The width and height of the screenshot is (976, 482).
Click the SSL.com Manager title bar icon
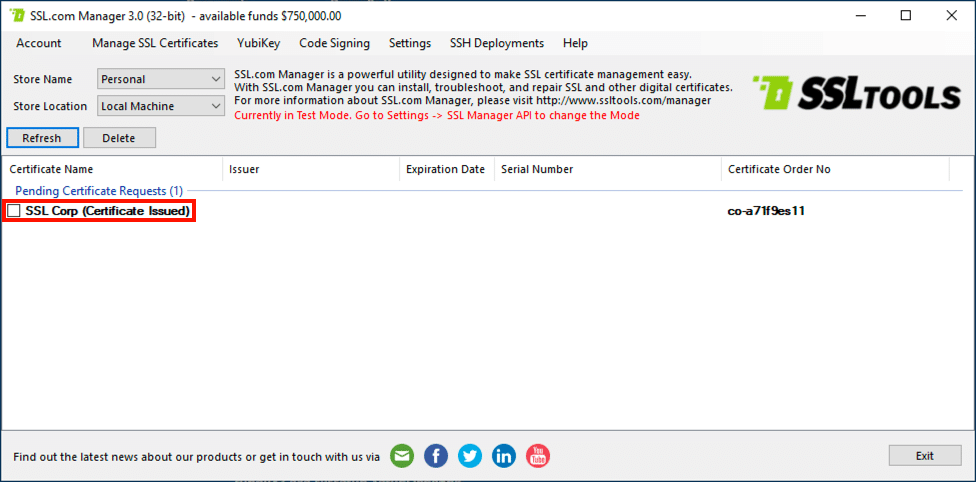coord(17,16)
